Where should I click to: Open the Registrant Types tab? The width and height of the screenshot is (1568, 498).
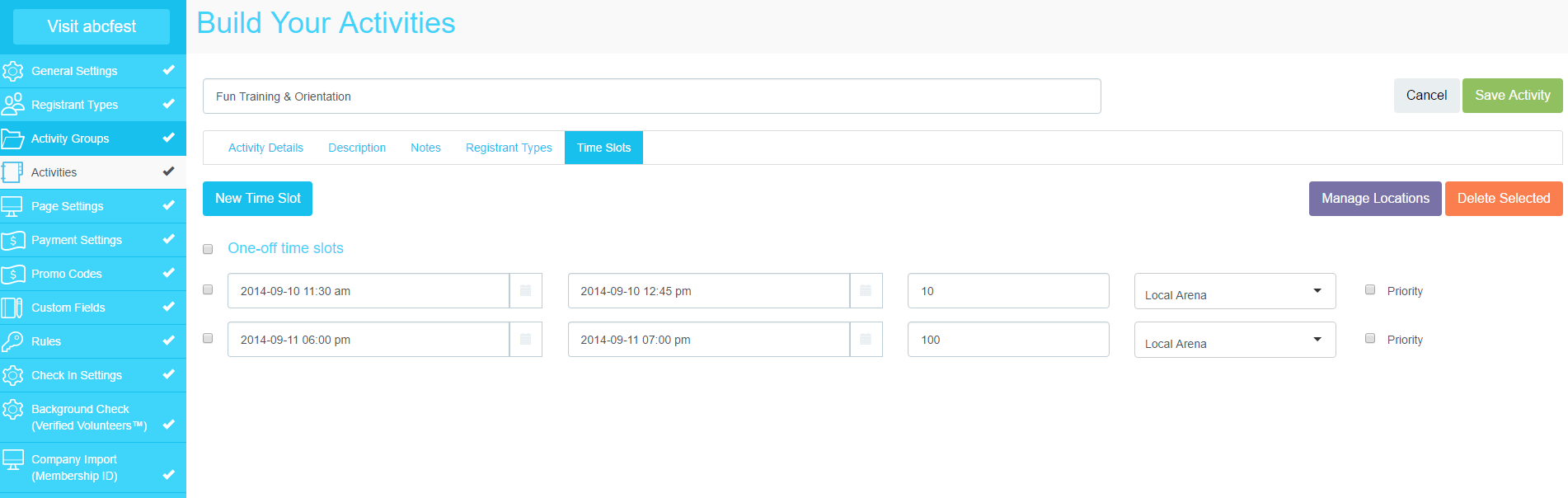509,148
